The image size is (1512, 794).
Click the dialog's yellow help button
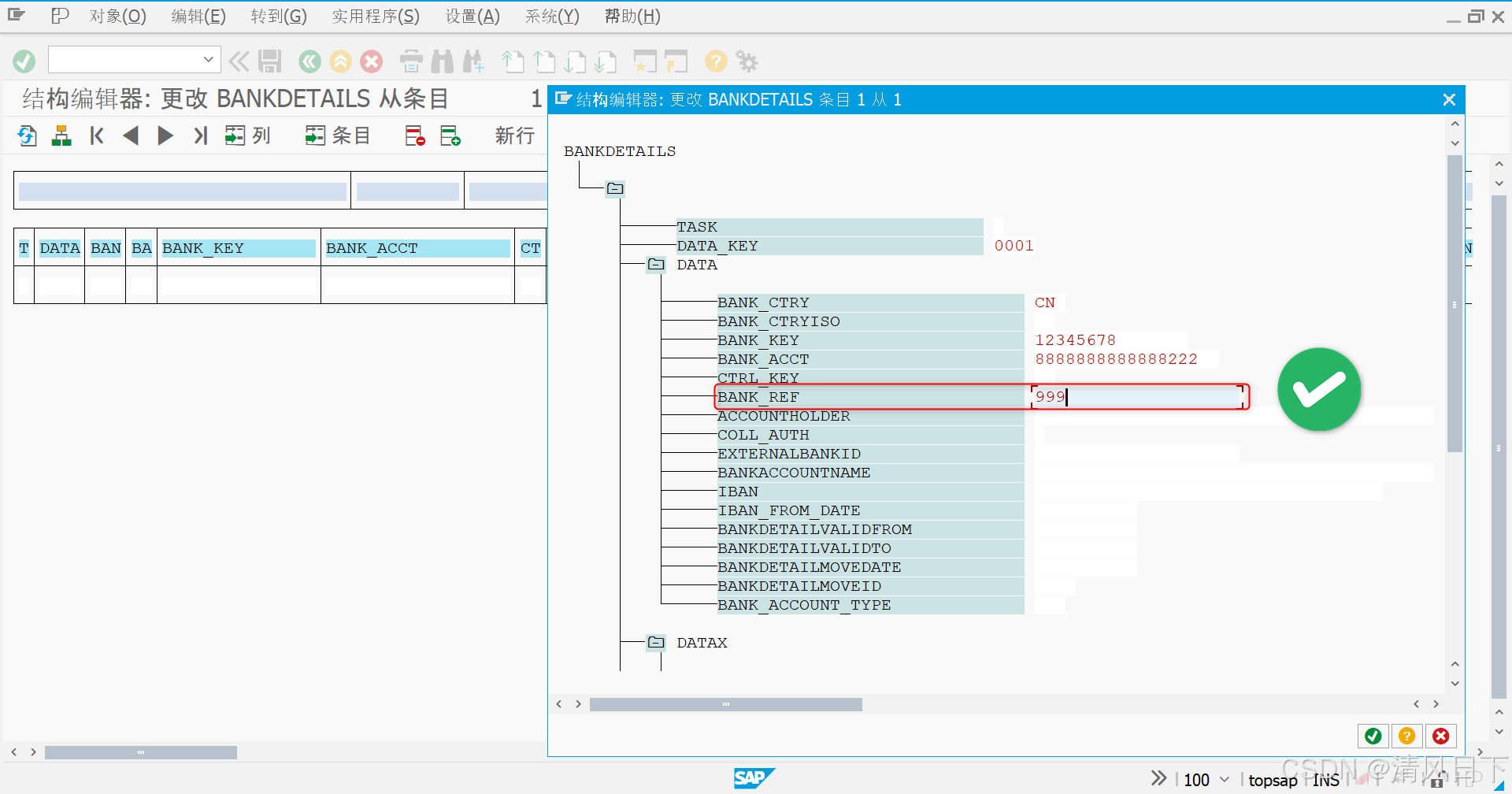1407,736
